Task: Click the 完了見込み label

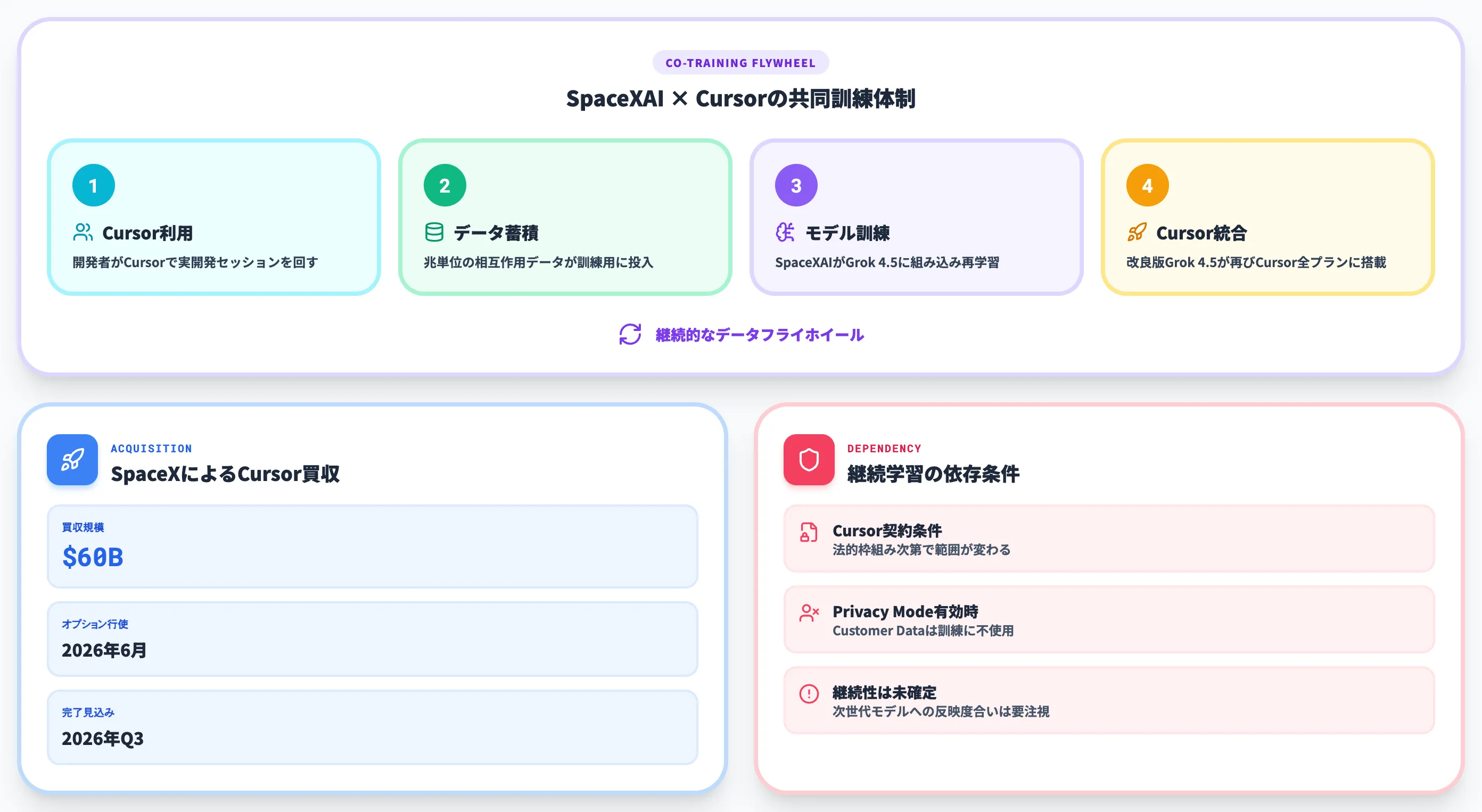Action: click(x=88, y=712)
